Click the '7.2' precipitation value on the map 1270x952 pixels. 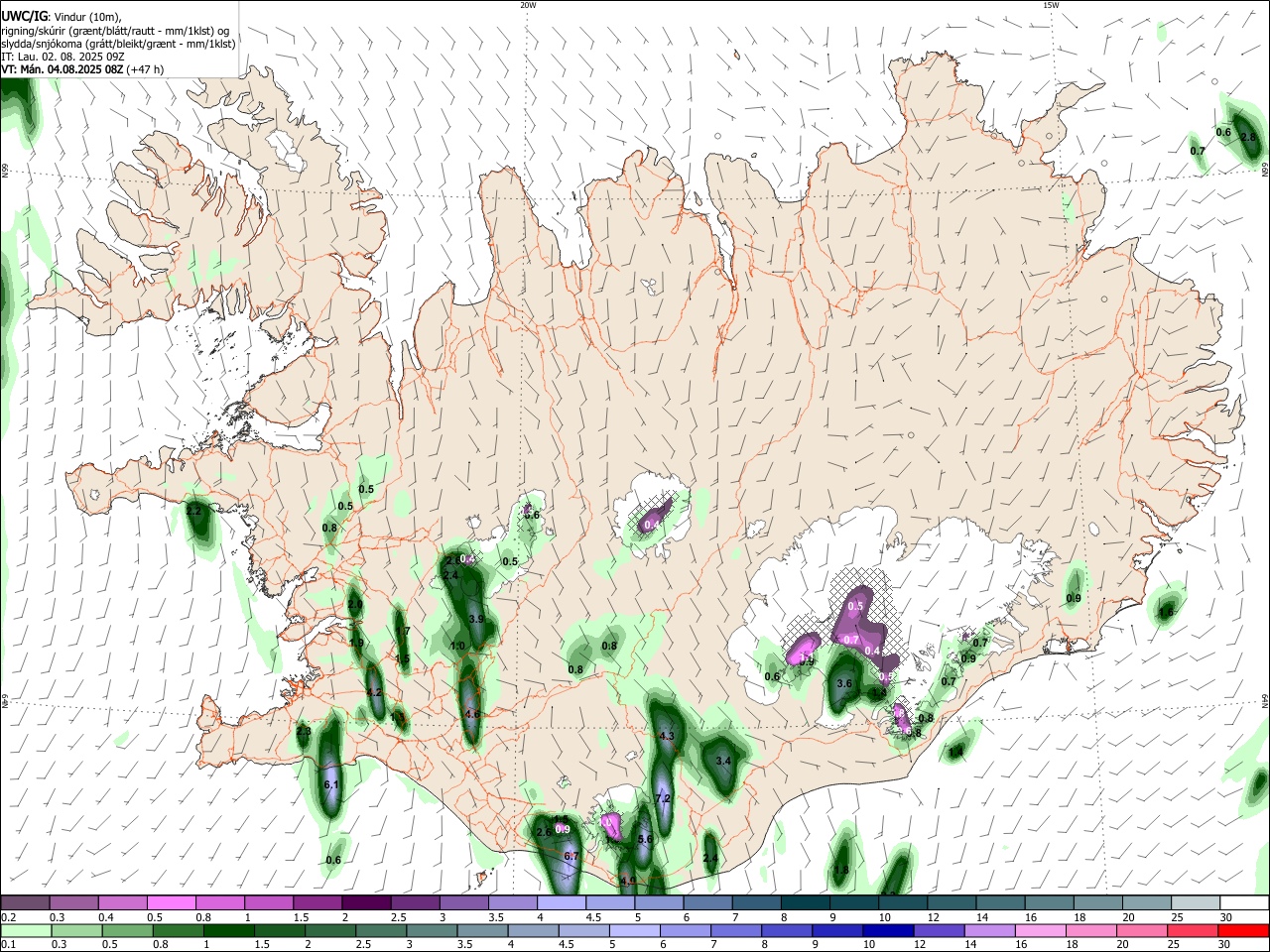click(664, 798)
